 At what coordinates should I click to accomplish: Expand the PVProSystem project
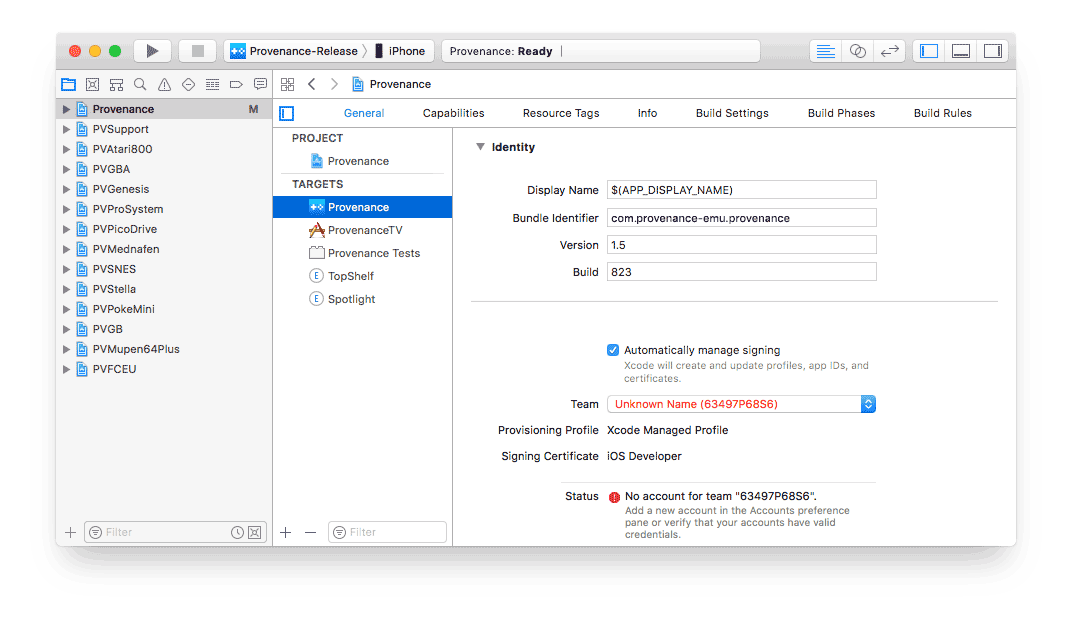tap(66, 209)
